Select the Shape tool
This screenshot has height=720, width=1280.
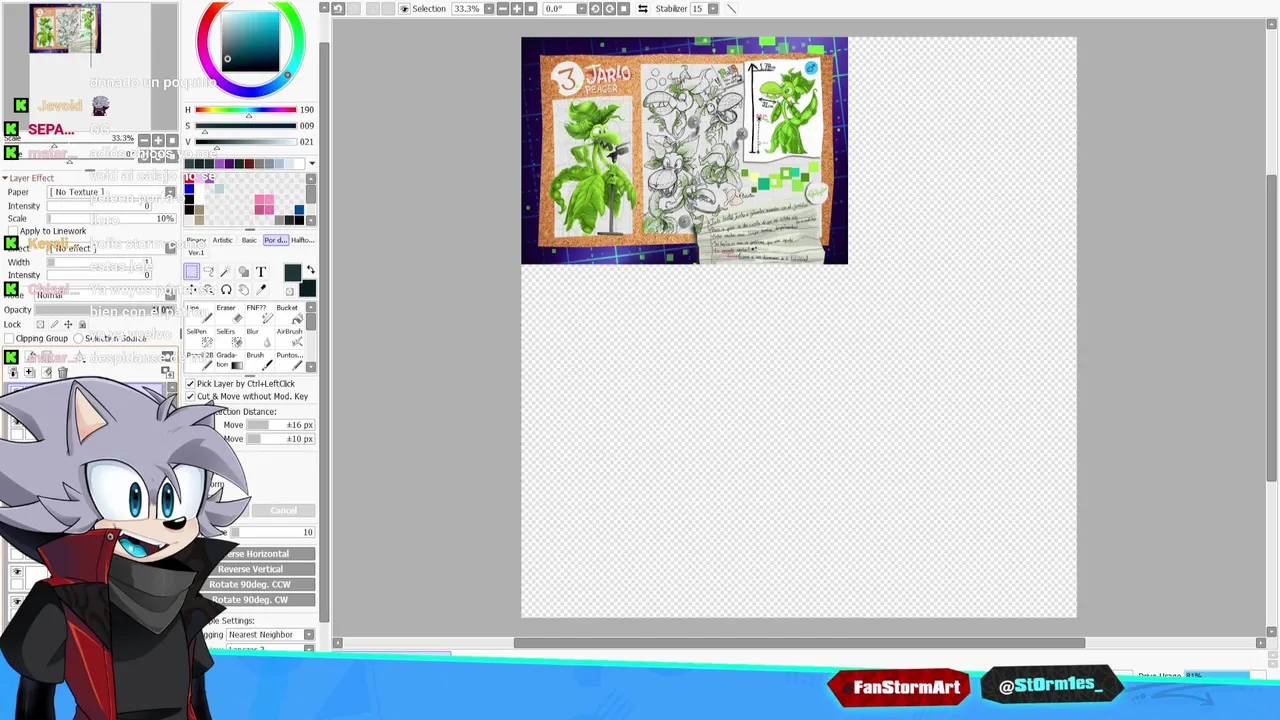point(243,271)
